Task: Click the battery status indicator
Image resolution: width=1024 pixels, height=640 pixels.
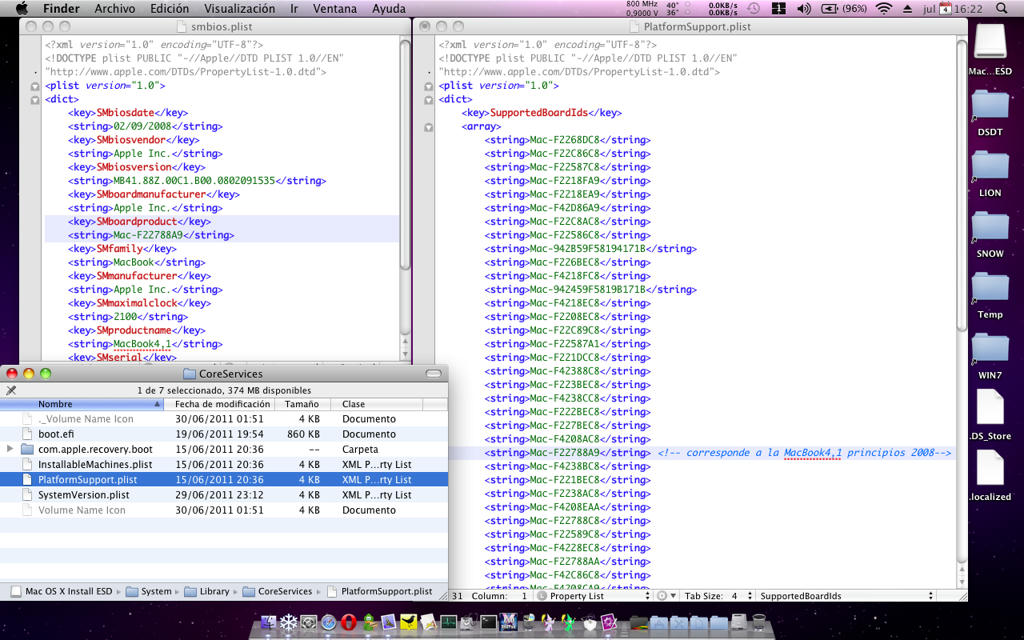Action: coord(843,8)
